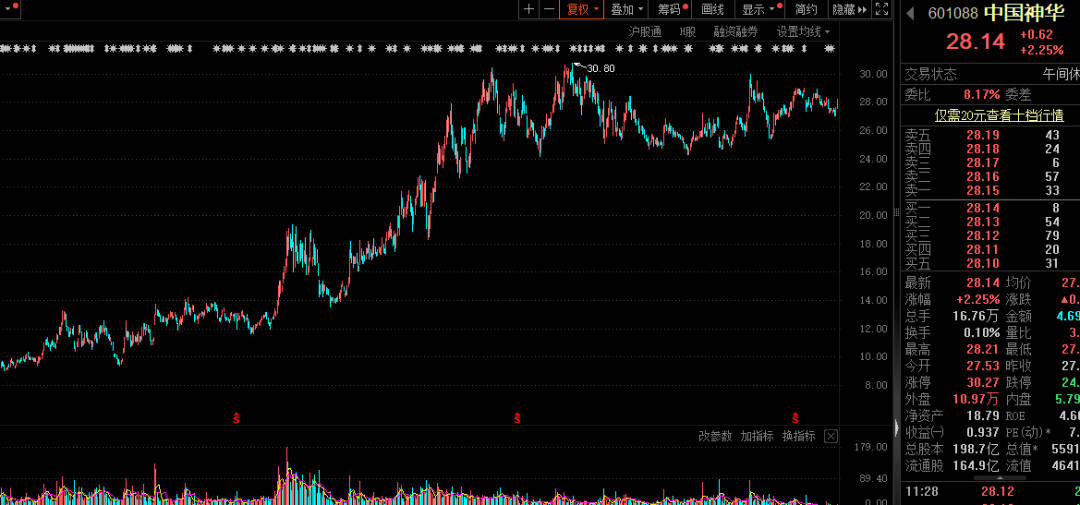1080x505 pixels.
Task: Click the 换指标 button
Action: pos(798,436)
